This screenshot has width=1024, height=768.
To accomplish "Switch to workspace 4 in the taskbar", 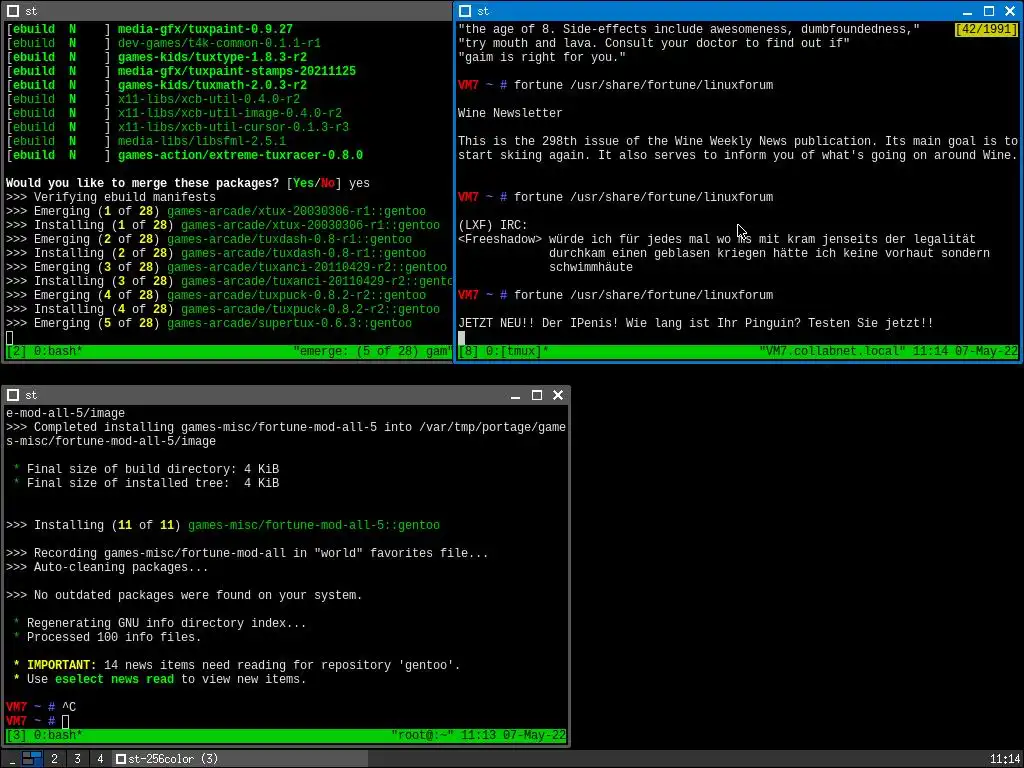I will [x=100, y=759].
